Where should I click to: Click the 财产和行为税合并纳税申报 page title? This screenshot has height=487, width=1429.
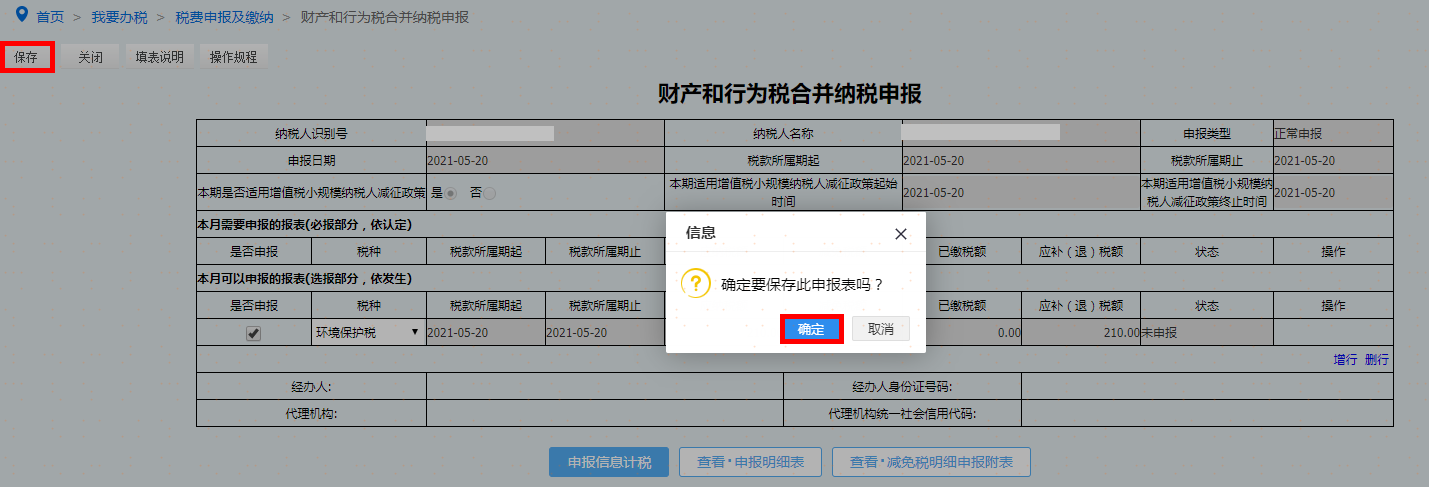tap(789, 94)
